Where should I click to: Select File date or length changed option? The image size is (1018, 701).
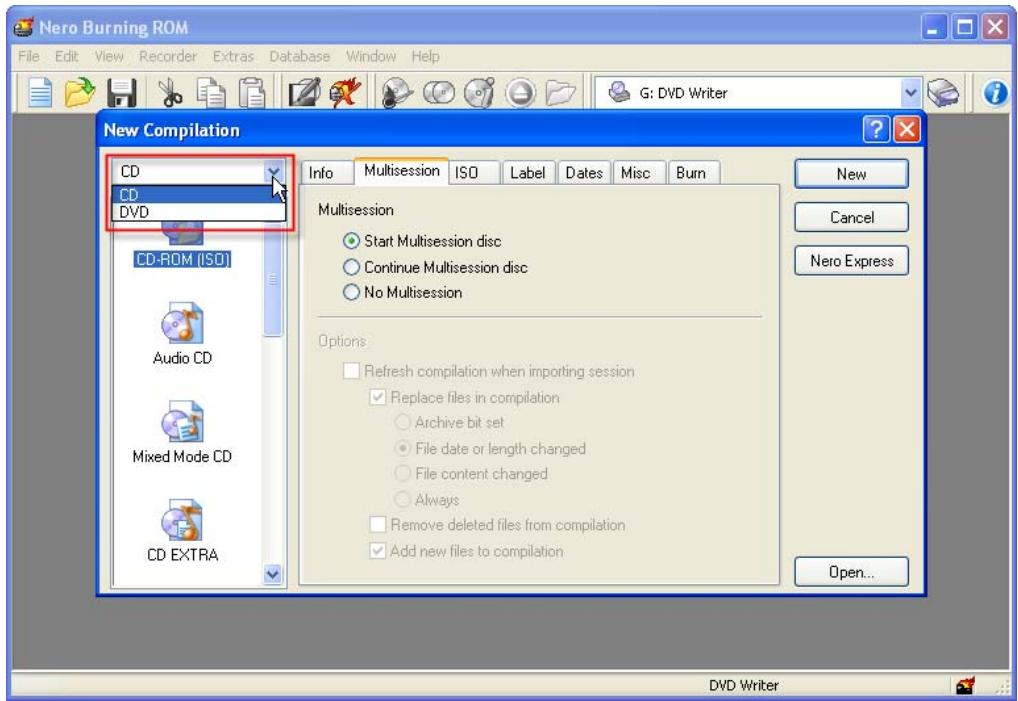point(403,449)
